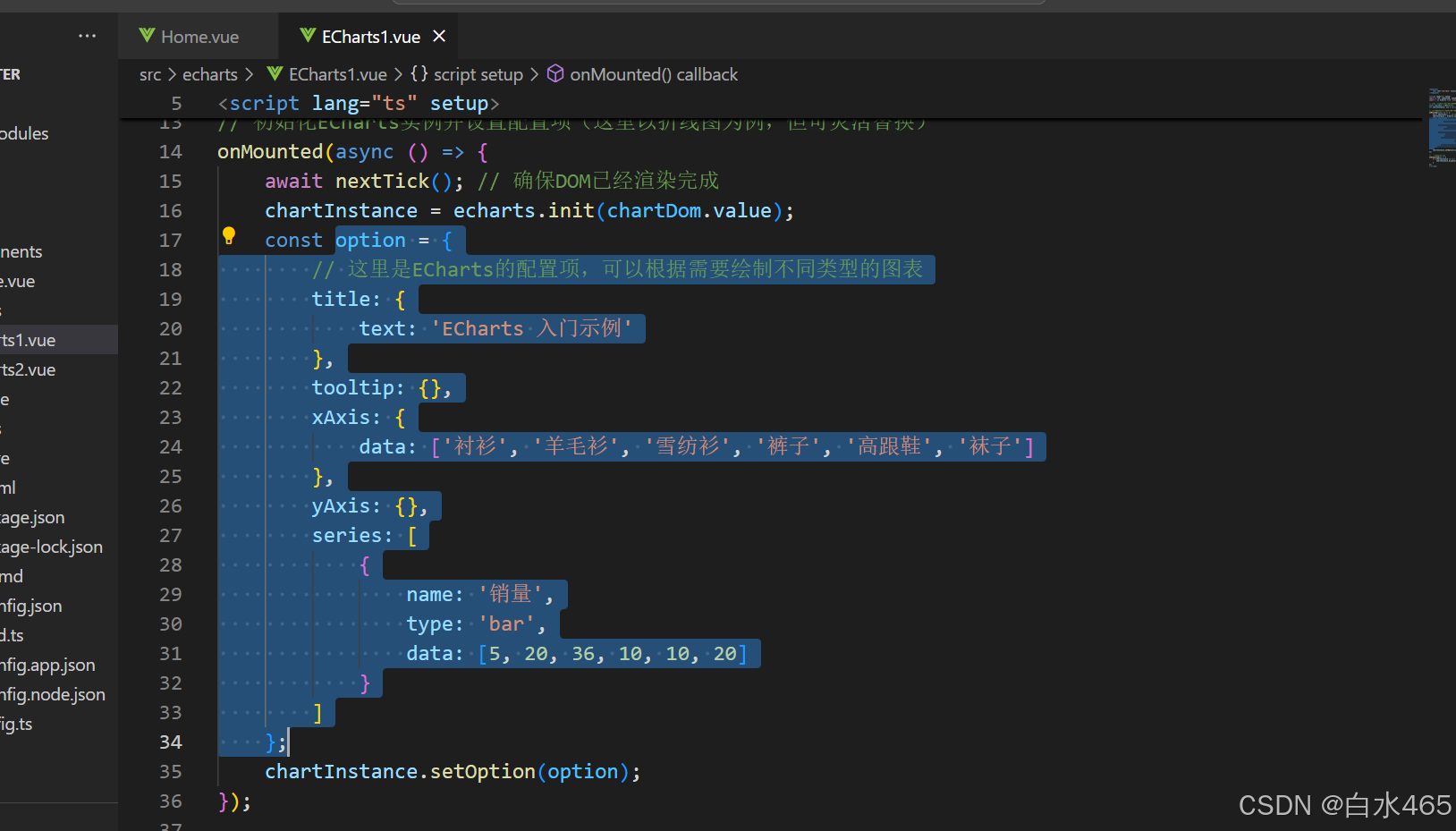The image size is (1456, 831).
Task: Open the explorer more actions ellipsis
Action: tap(87, 36)
